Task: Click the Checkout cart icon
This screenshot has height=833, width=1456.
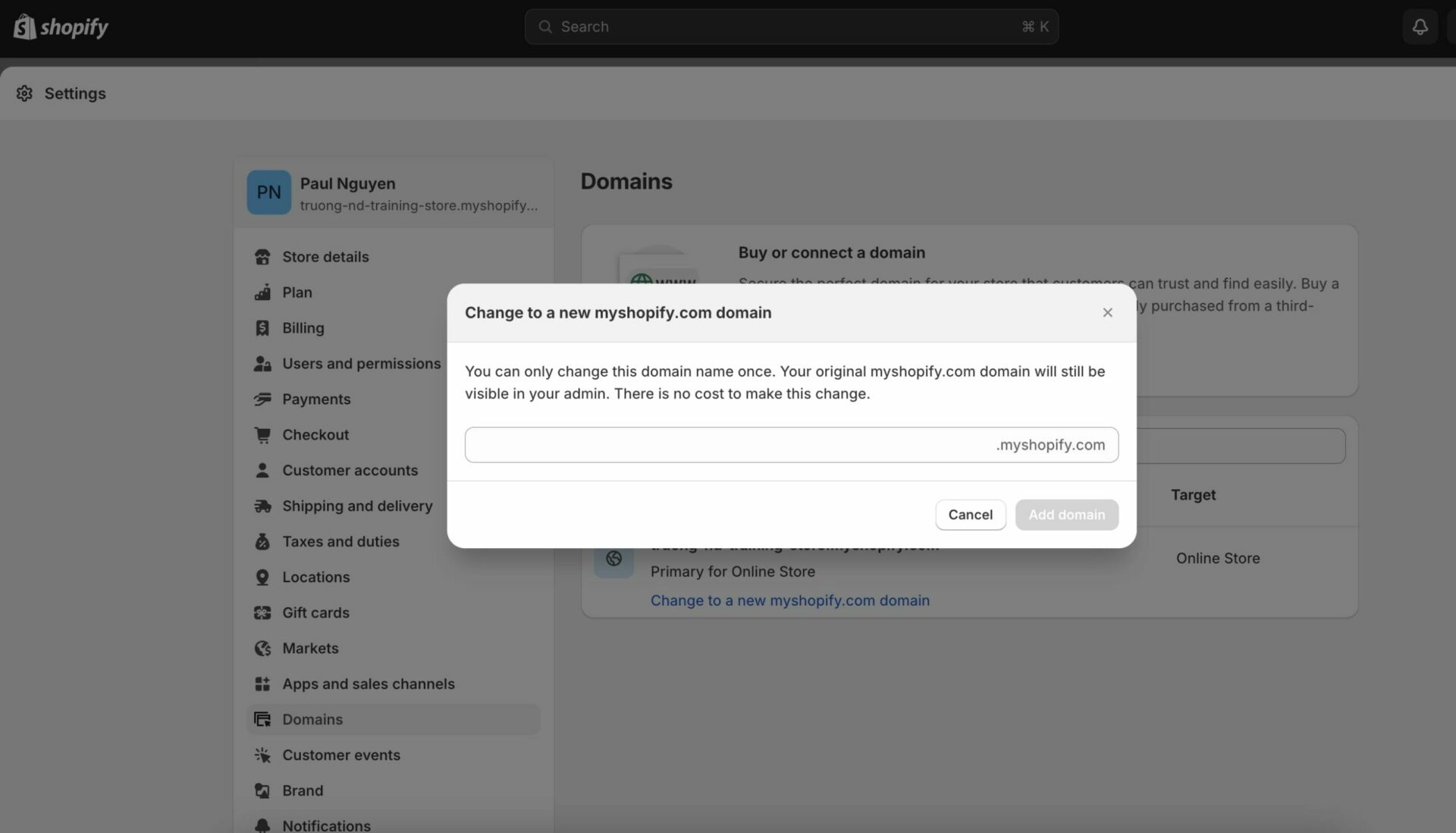Action: pos(262,435)
